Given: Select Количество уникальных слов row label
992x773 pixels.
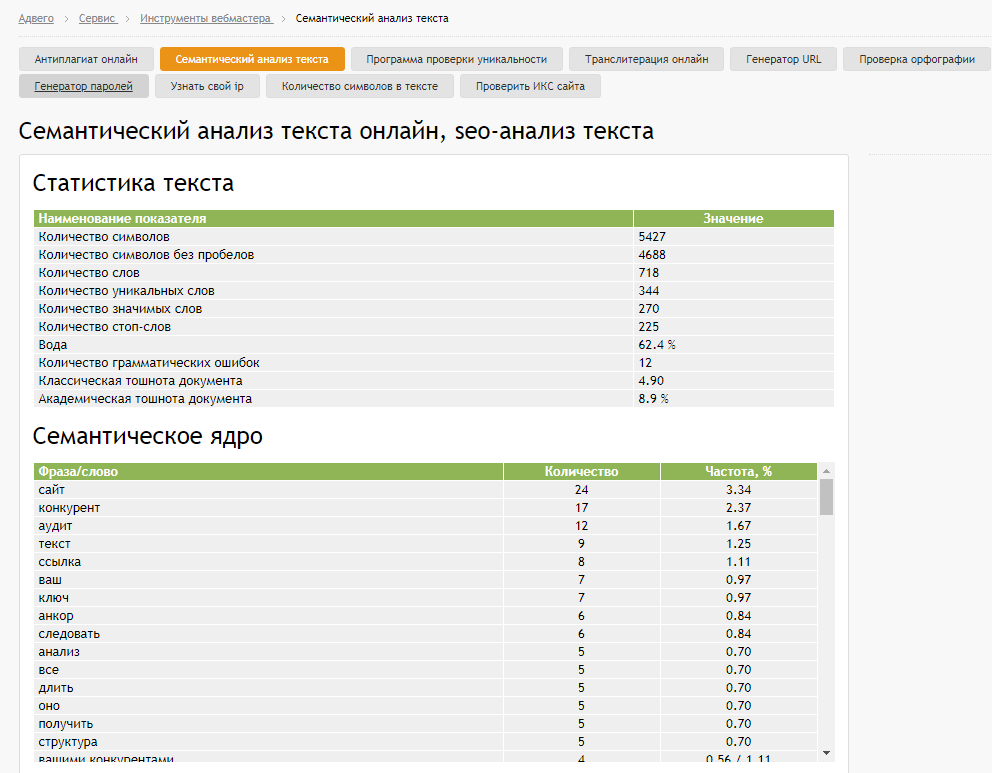Looking at the screenshot, I should pyautogui.click(x=127, y=290).
